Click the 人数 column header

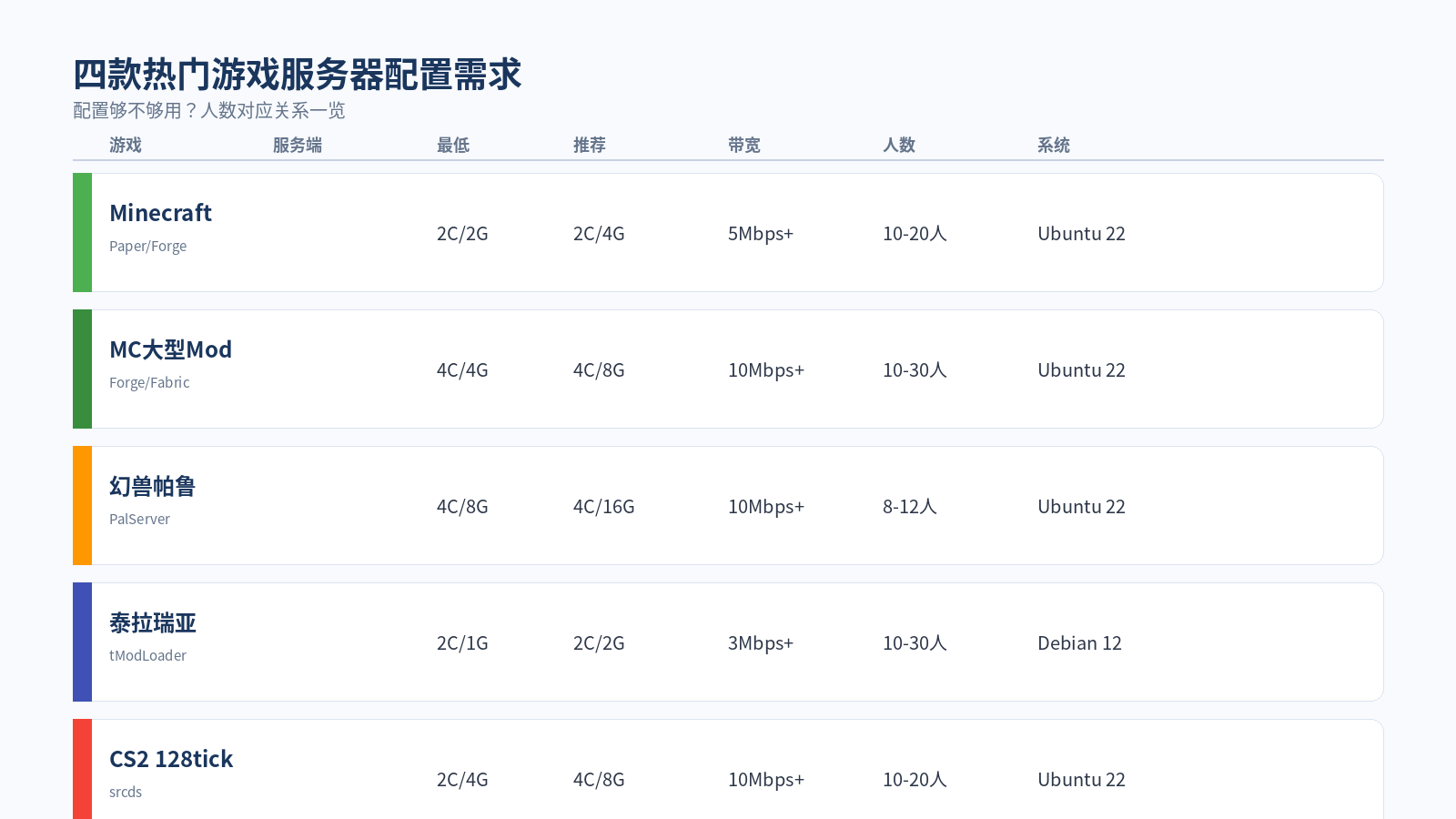(899, 145)
